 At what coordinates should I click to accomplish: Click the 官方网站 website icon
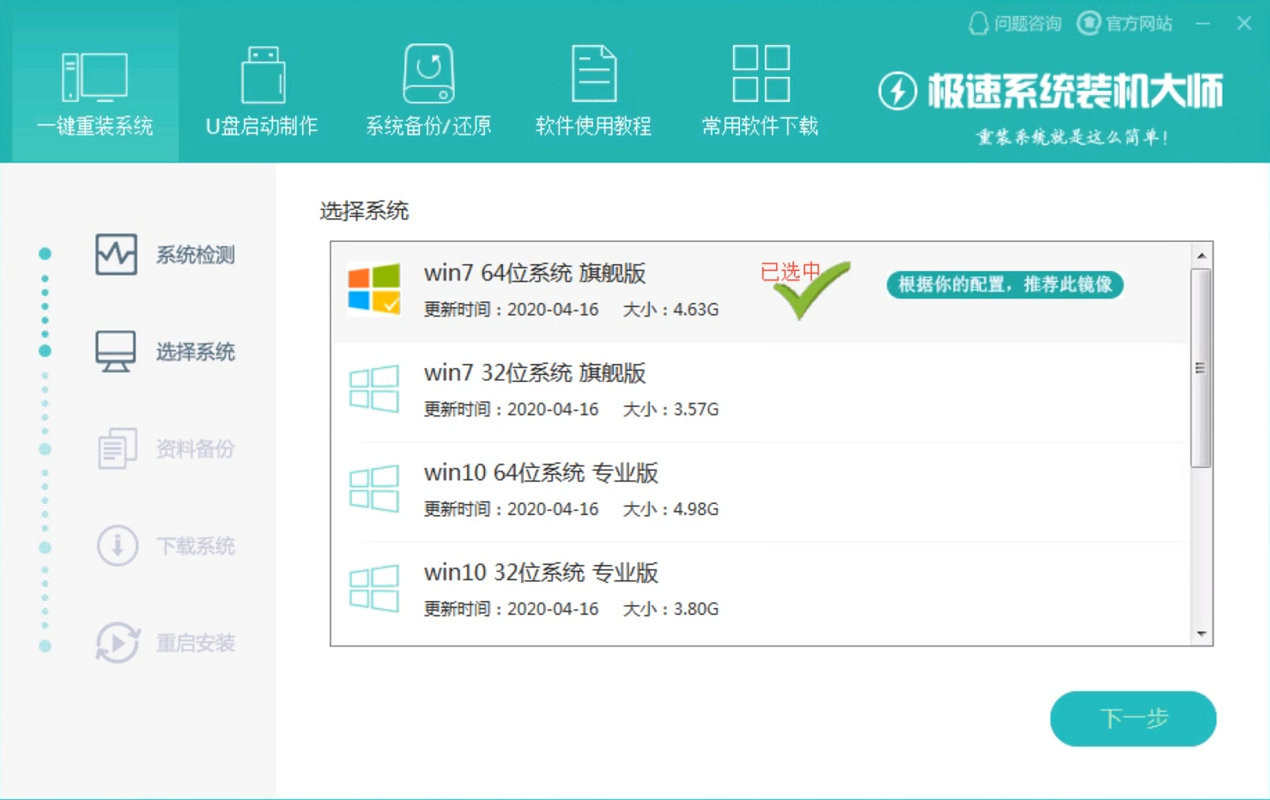pos(1088,22)
